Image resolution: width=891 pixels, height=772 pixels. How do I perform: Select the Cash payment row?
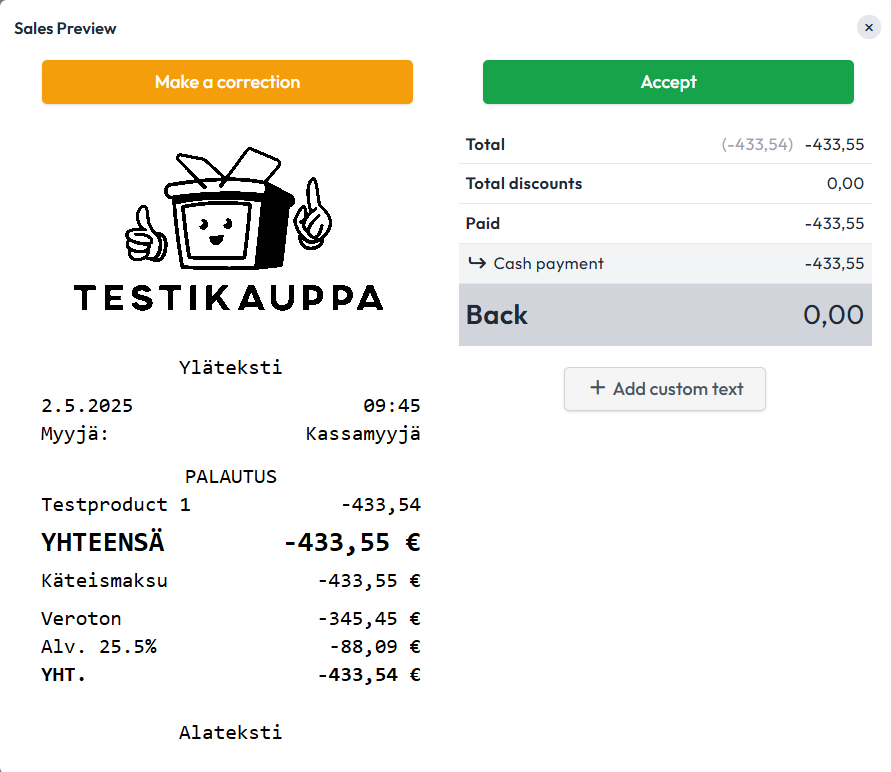pyautogui.click(x=665, y=264)
